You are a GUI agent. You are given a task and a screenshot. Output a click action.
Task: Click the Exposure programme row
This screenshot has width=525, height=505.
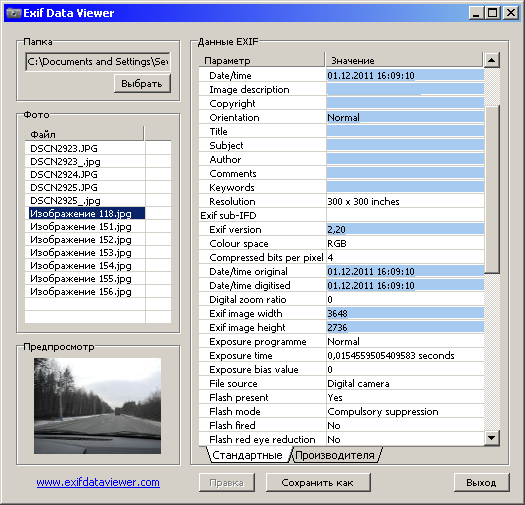(342, 342)
